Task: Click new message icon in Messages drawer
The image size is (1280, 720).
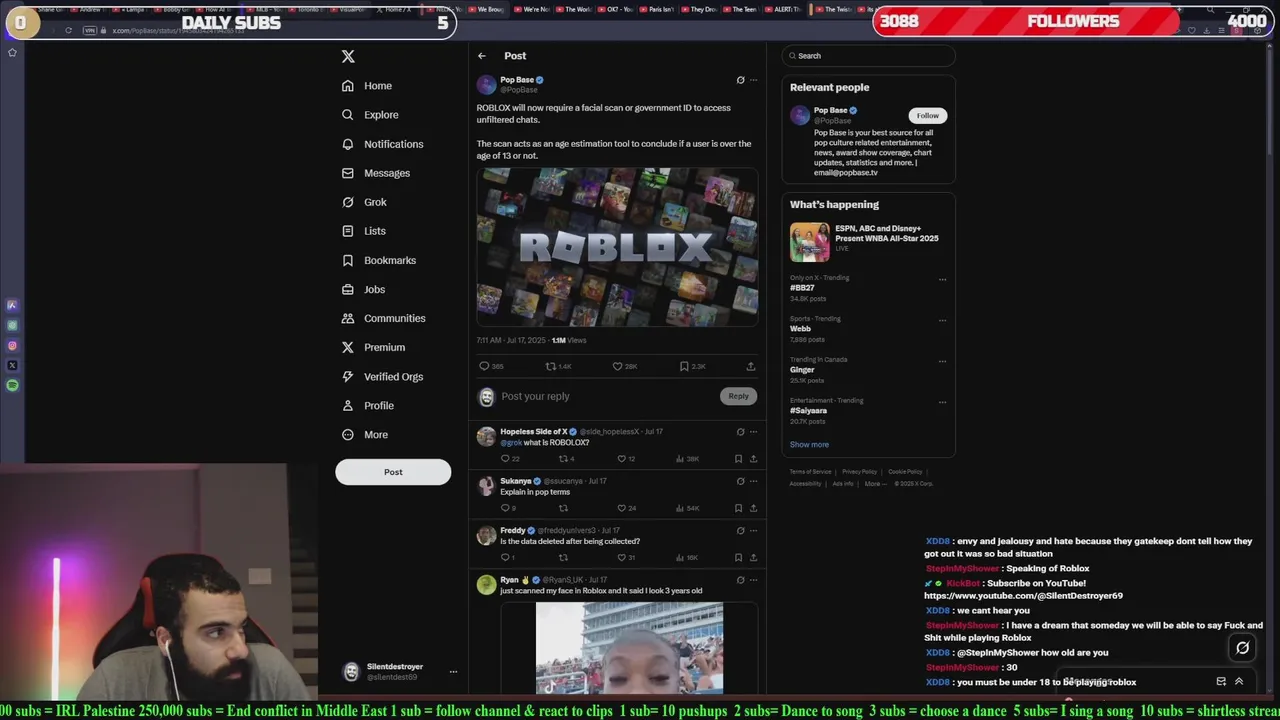Action: click(x=1221, y=682)
